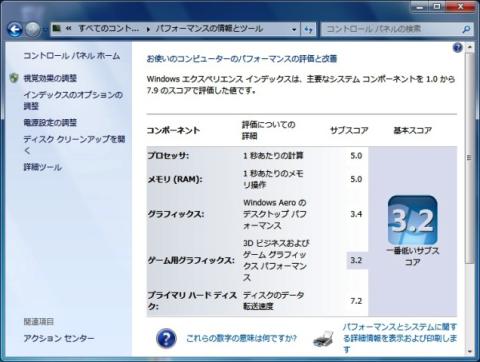Click the highlighted 3.2 subscore cell
The image size is (480, 362).
357,260
